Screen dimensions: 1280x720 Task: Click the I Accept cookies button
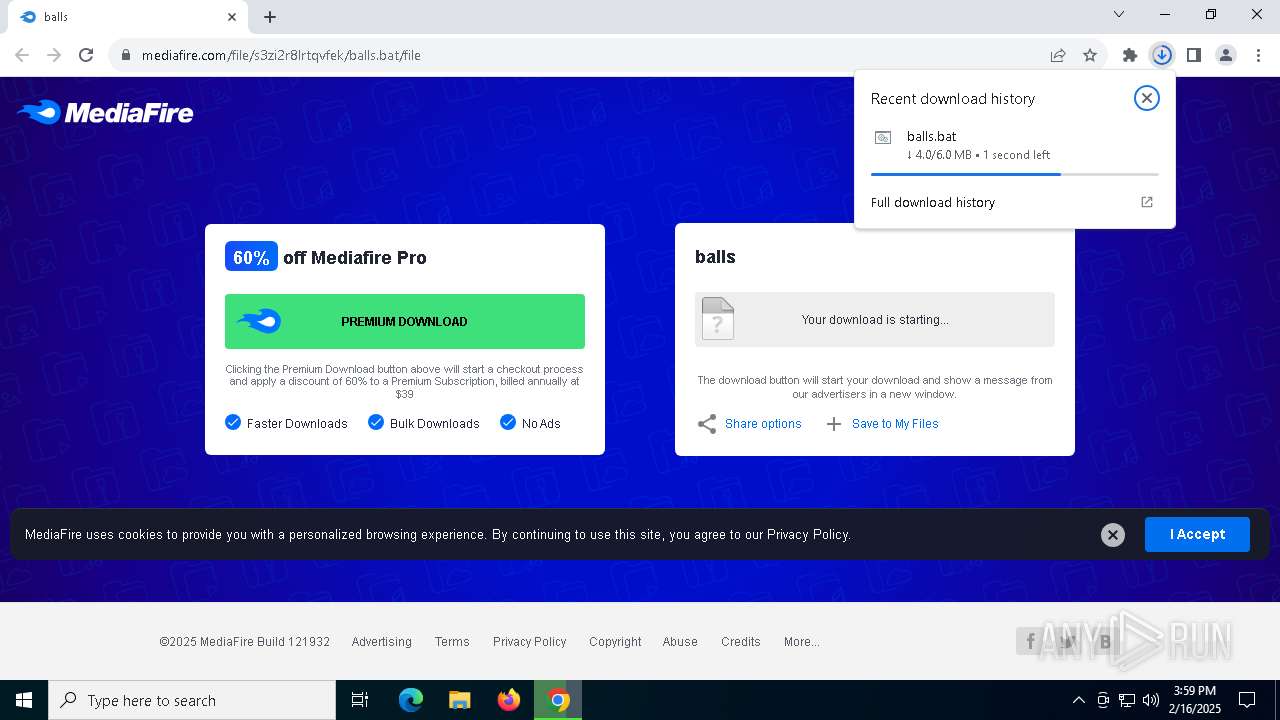pyautogui.click(x=1197, y=534)
